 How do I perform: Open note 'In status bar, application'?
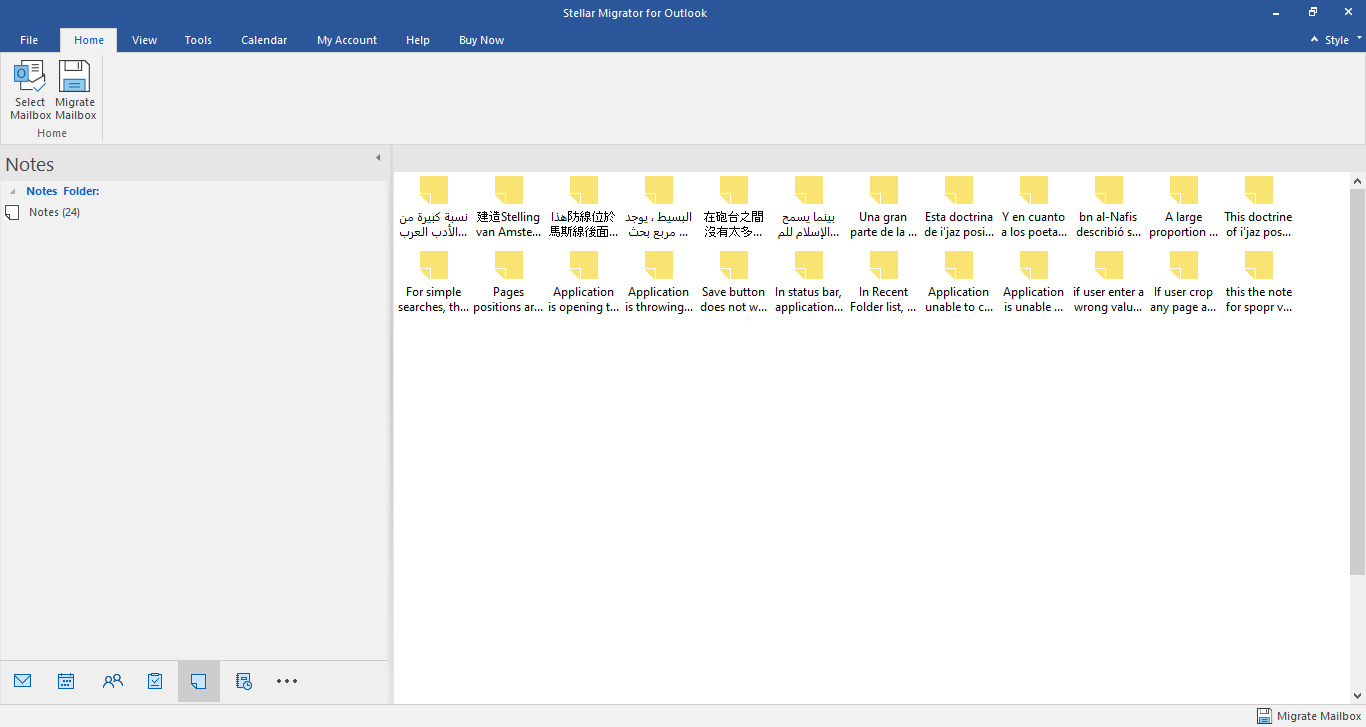[808, 283]
